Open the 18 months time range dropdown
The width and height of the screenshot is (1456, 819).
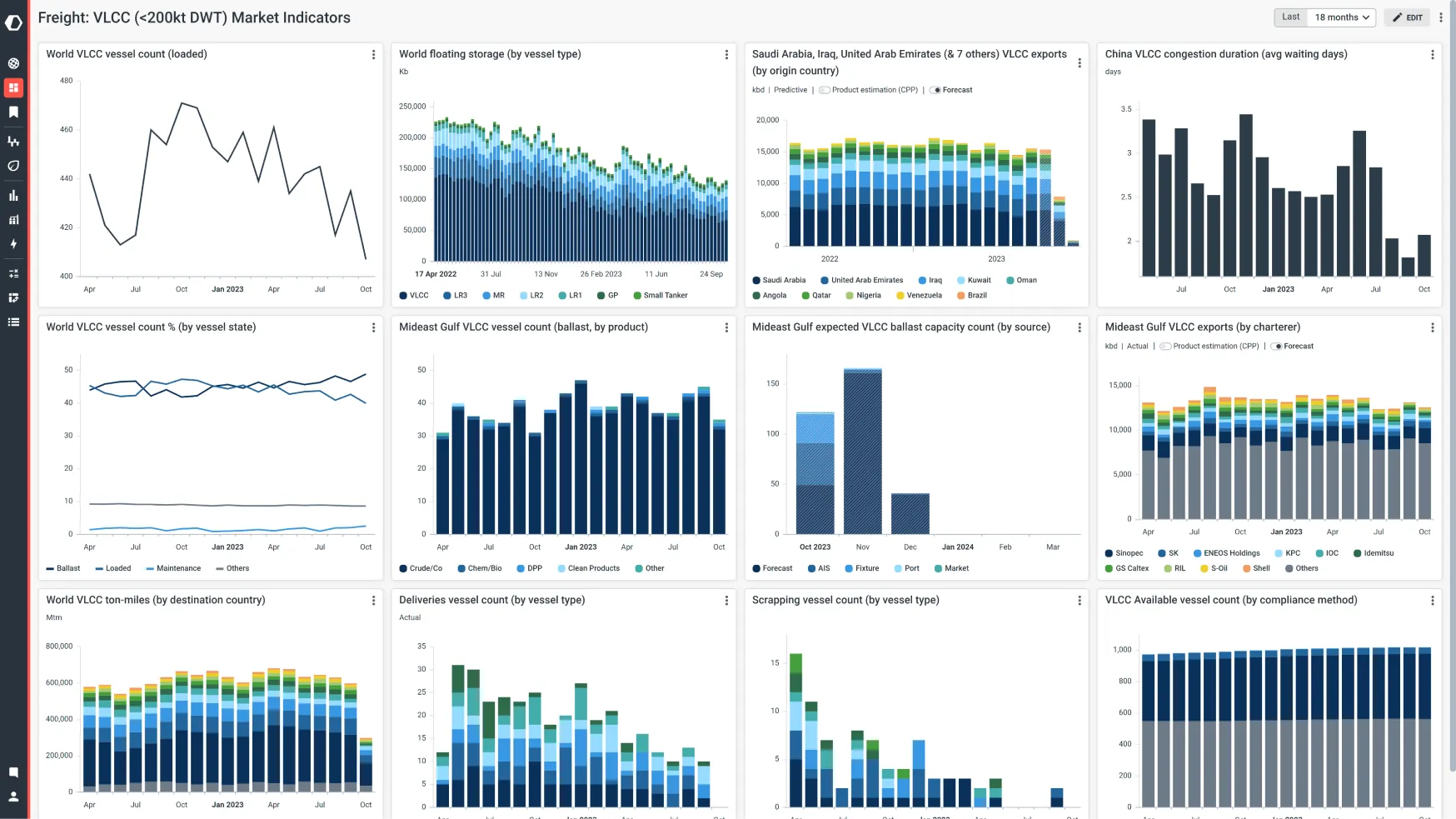pos(1339,17)
